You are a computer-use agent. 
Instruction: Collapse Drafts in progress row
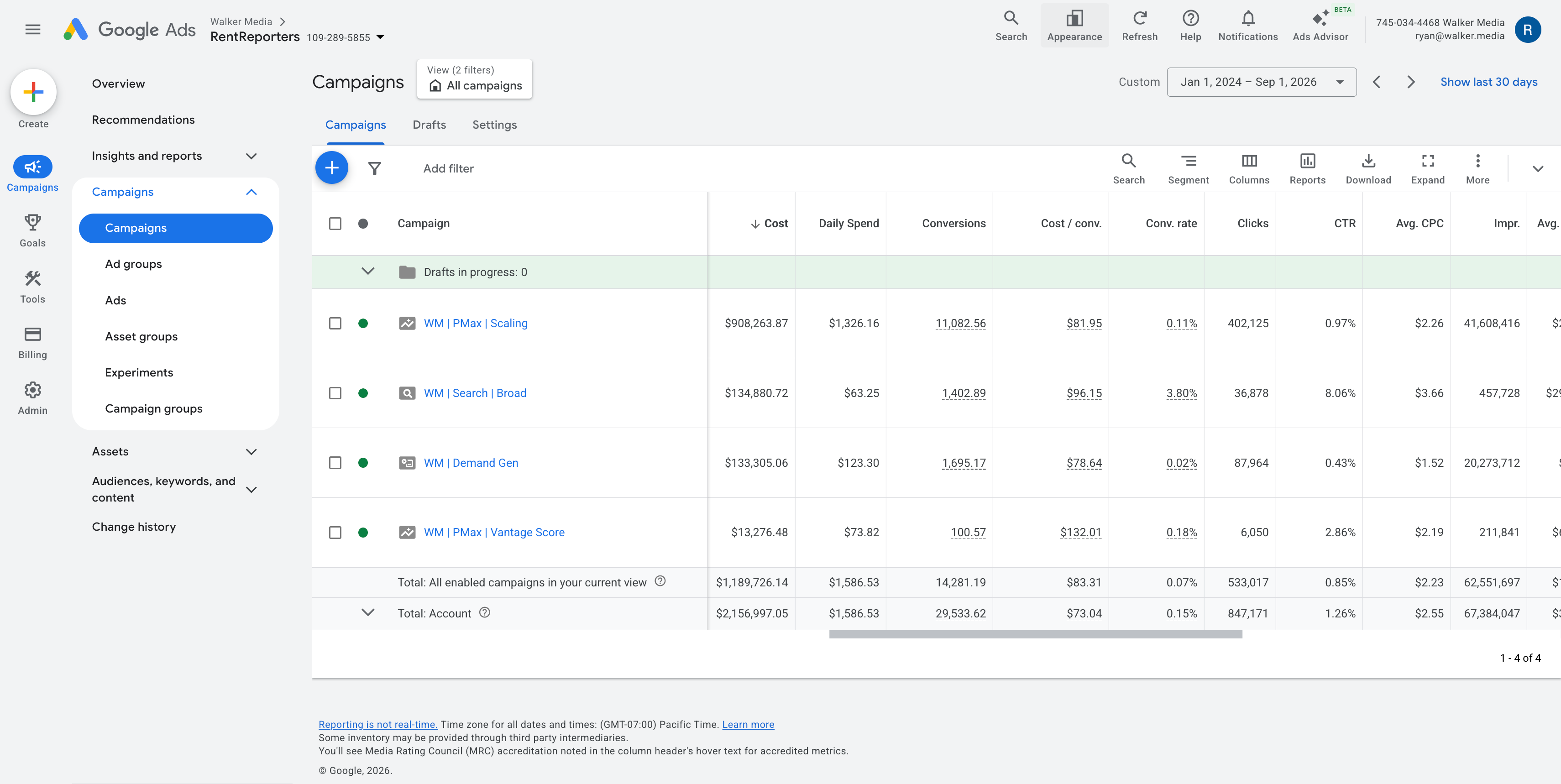[x=368, y=272]
